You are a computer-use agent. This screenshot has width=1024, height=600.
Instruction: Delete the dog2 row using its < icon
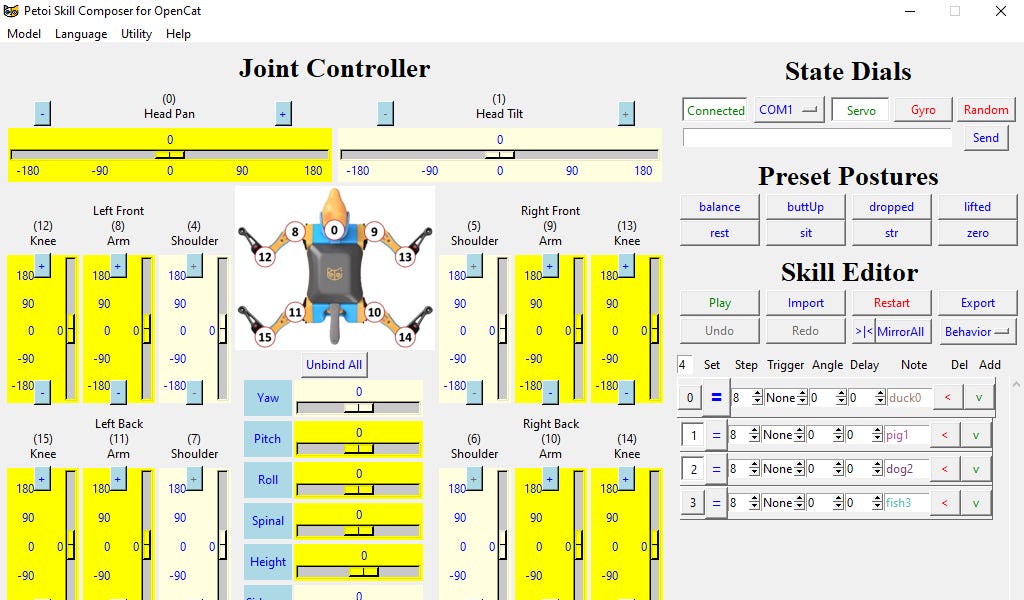pos(945,468)
